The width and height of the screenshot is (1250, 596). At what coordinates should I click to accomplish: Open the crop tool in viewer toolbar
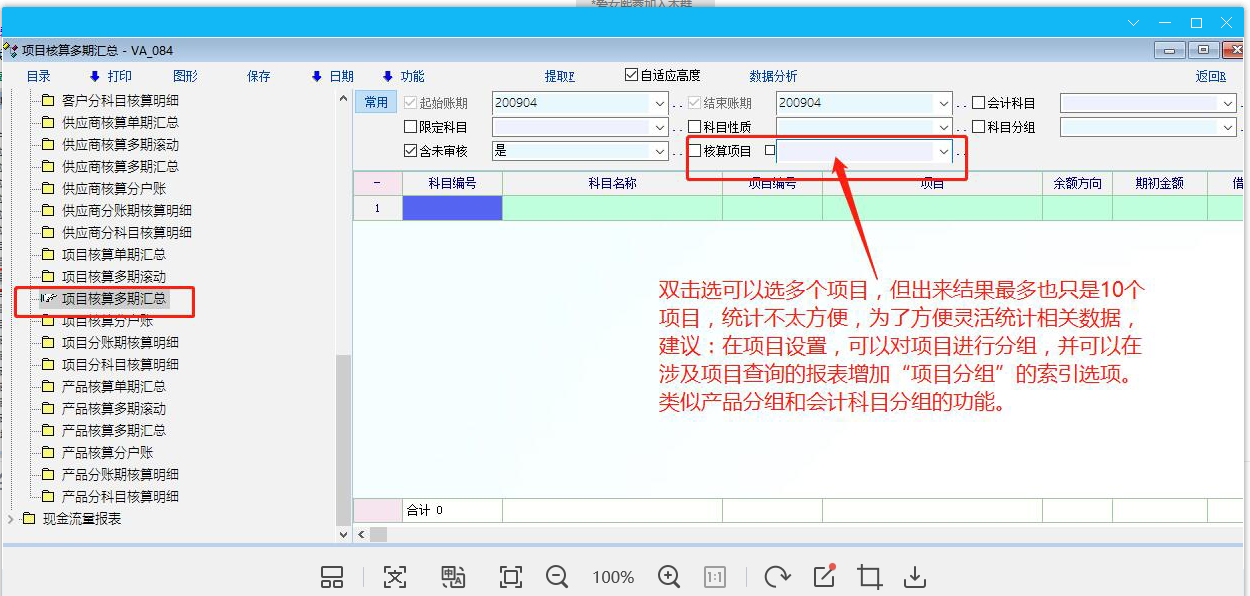click(x=869, y=577)
